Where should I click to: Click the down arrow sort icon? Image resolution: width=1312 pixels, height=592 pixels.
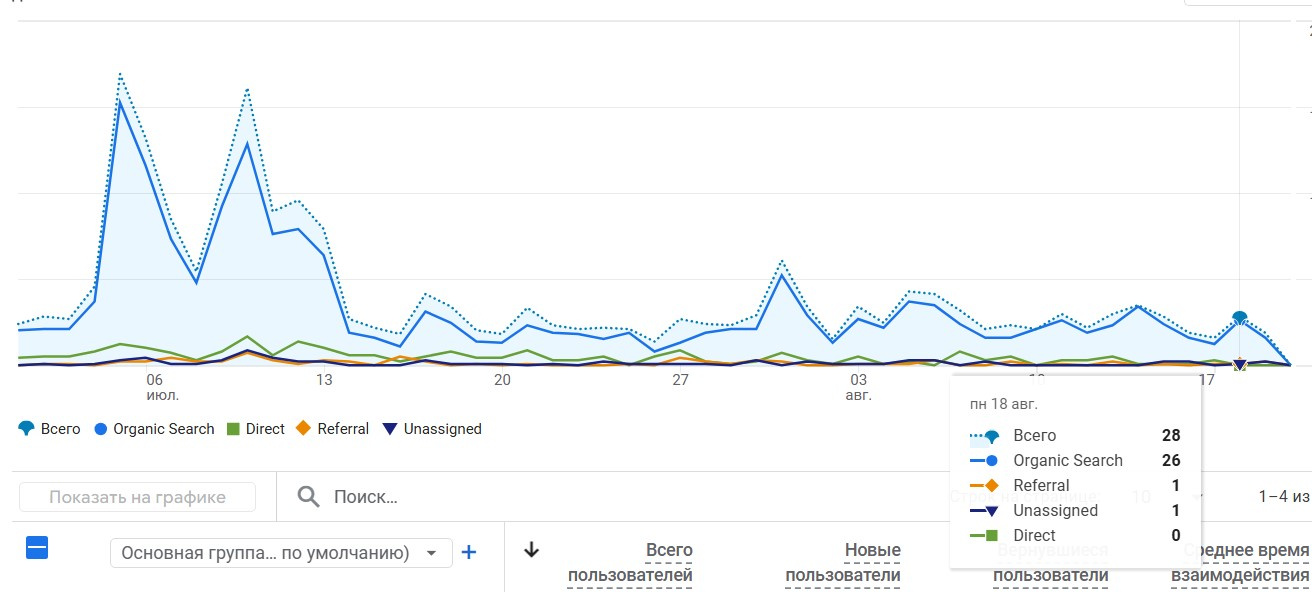click(532, 549)
